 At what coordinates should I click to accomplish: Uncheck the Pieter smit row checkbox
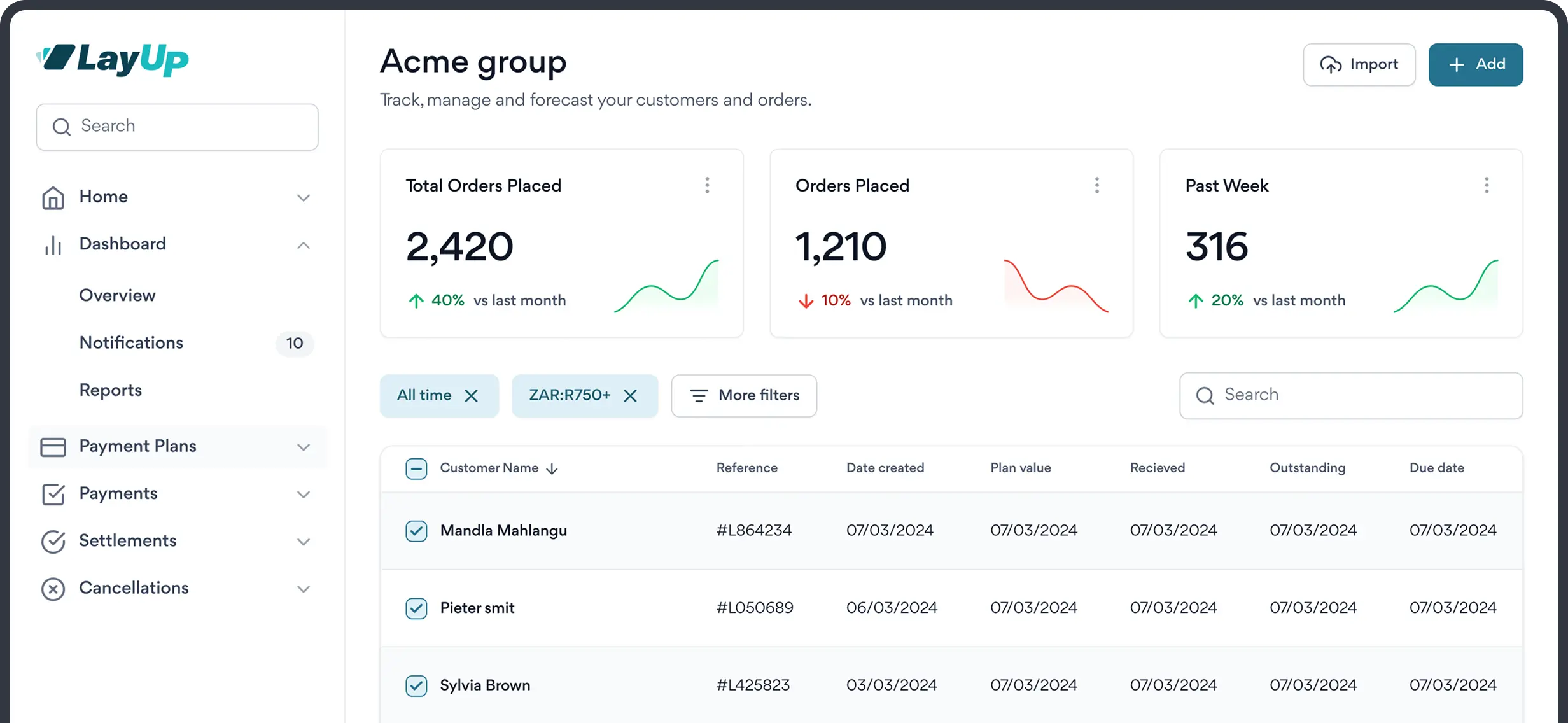tap(416, 608)
